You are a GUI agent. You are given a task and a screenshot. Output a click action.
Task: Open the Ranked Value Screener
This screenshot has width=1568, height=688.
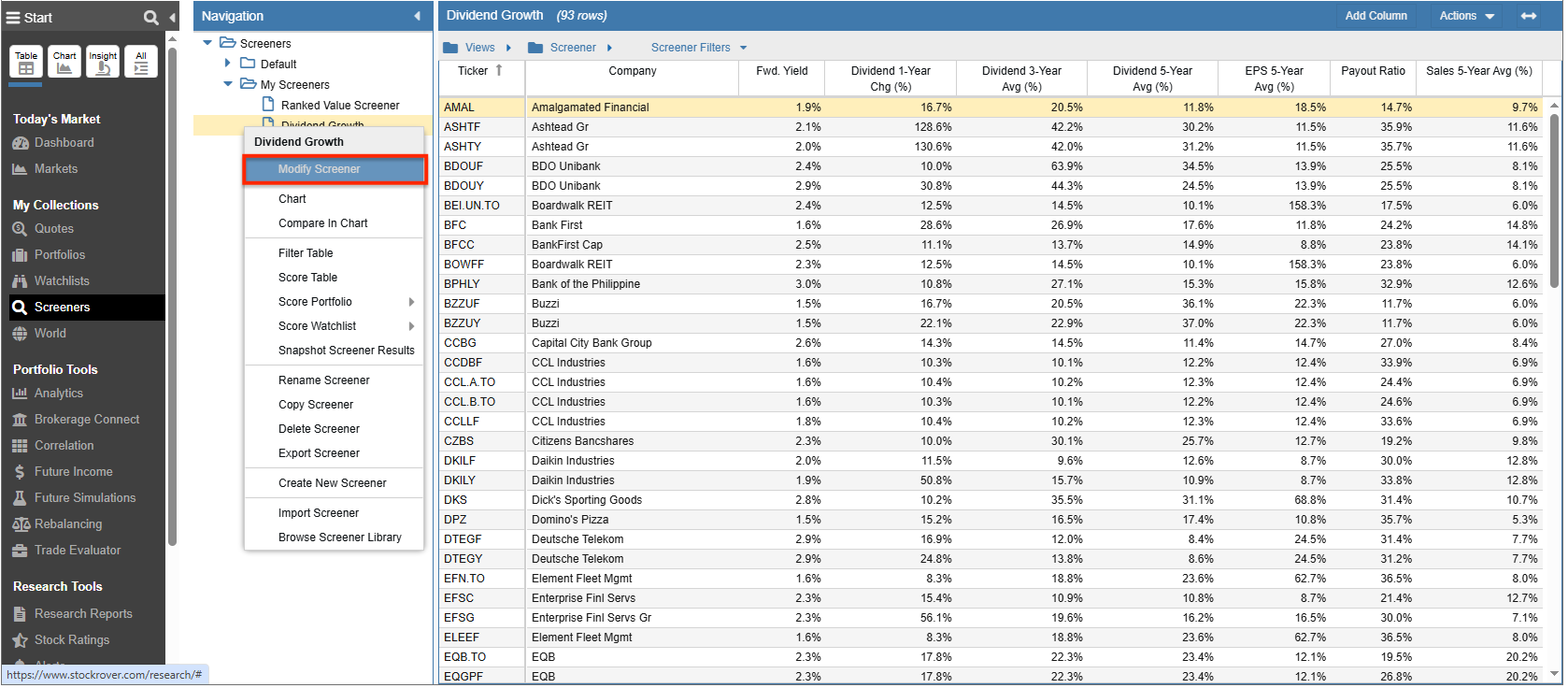tap(339, 106)
